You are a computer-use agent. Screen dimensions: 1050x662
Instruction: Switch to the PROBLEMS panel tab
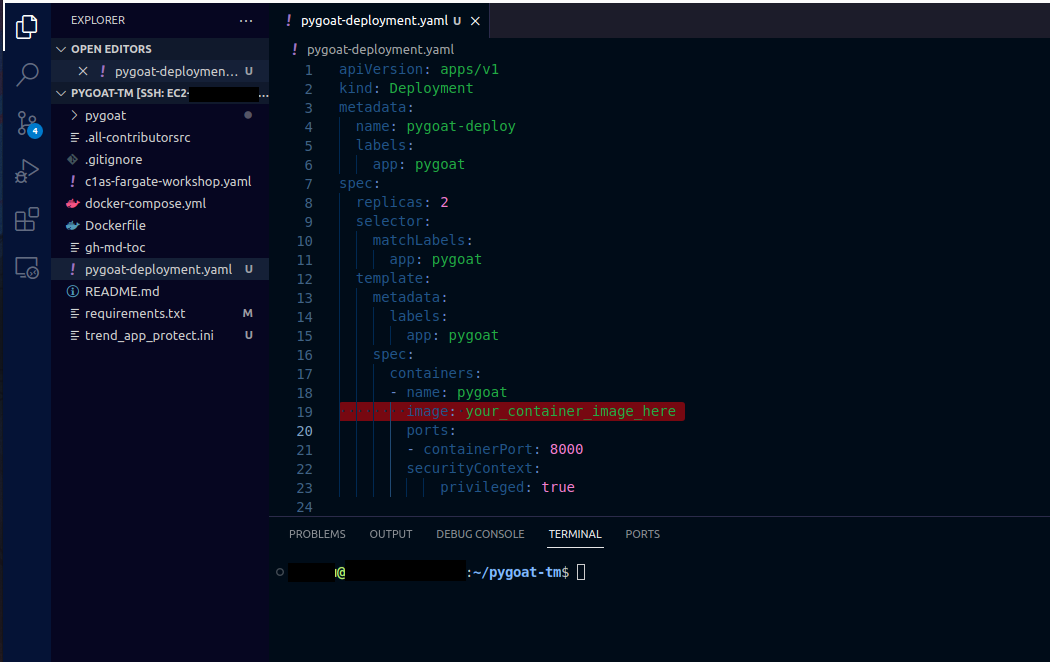(317, 534)
